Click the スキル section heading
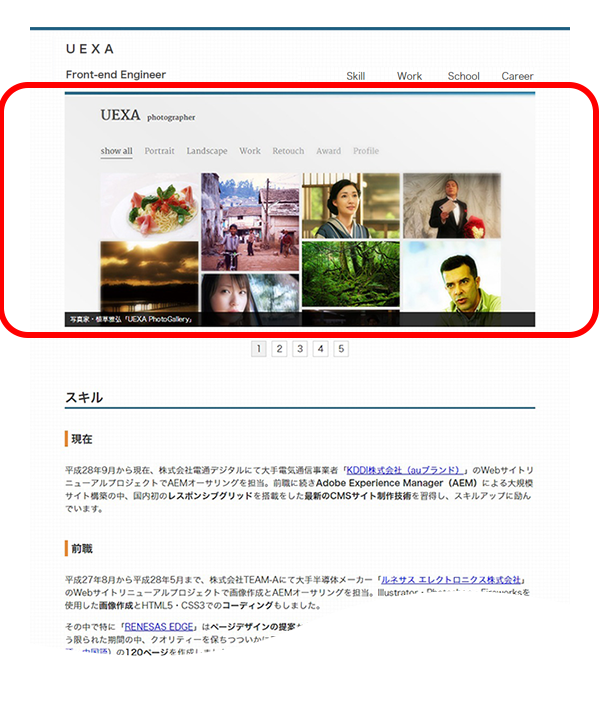The height and width of the screenshot is (701, 600). click(84, 397)
